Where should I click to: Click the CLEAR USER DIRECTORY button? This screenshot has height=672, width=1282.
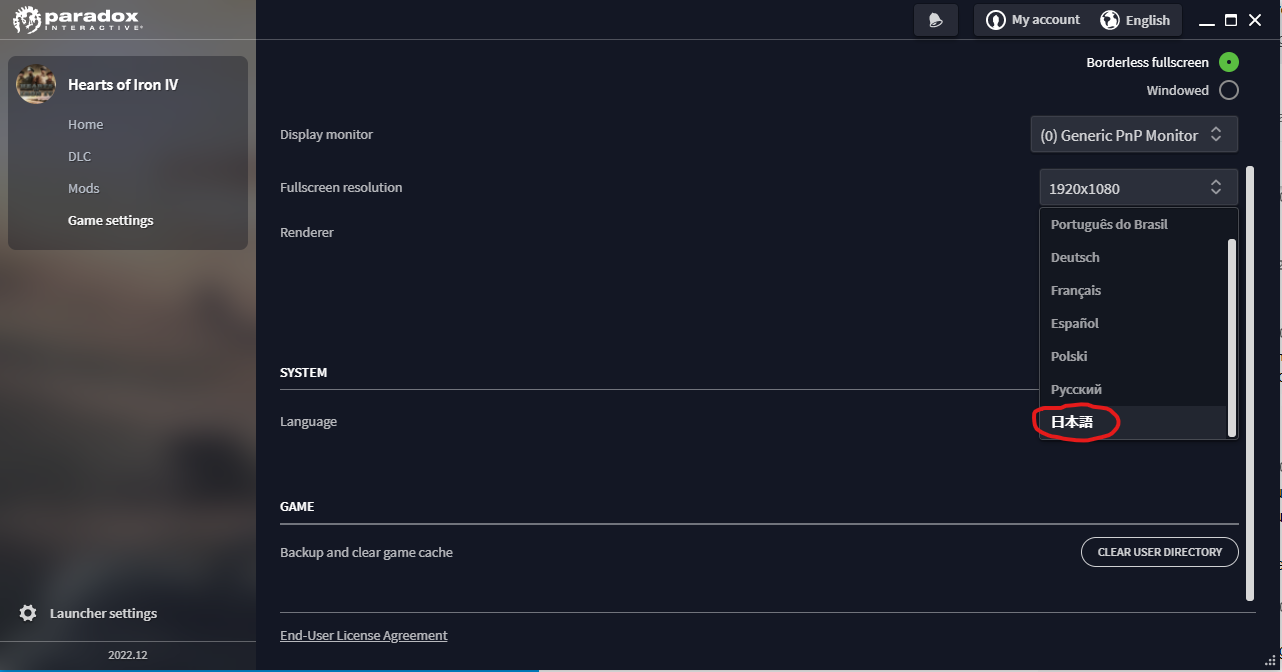tap(1160, 552)
